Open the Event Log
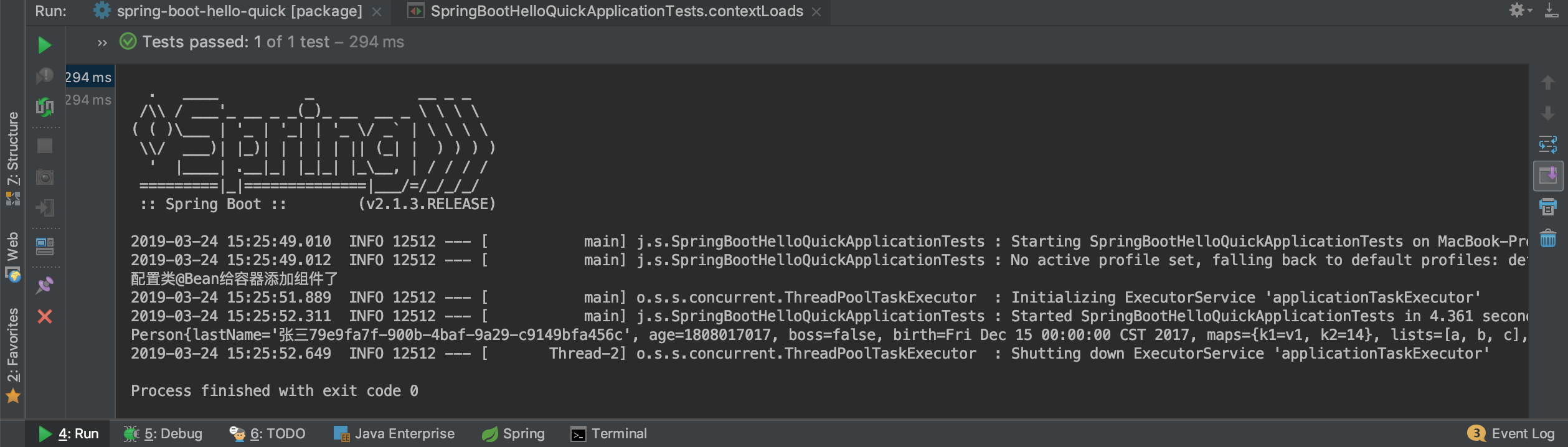Screen dimensions: 1568x447 click(x=1511, y=433)
